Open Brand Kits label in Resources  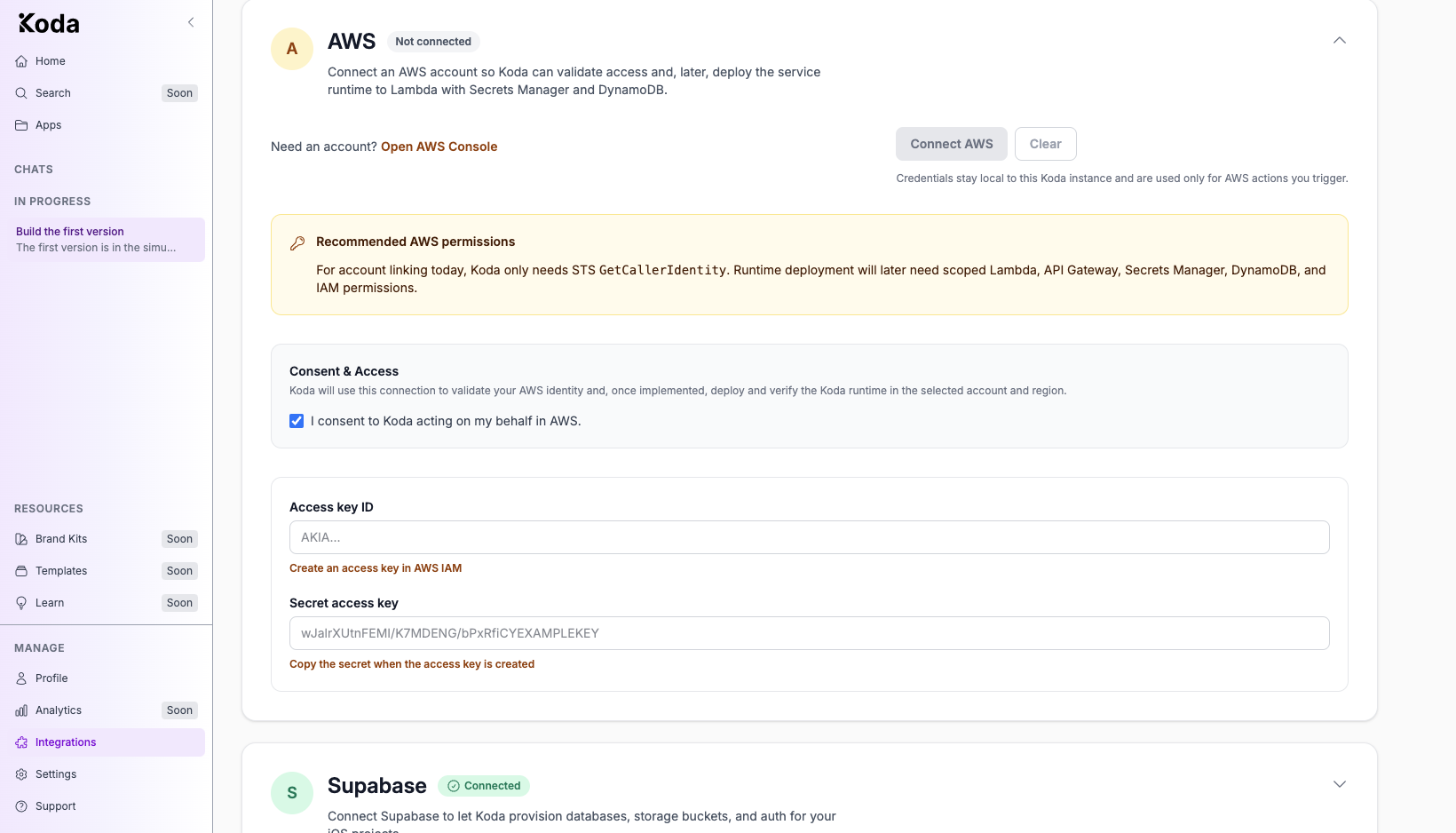(x=61, y=539)
